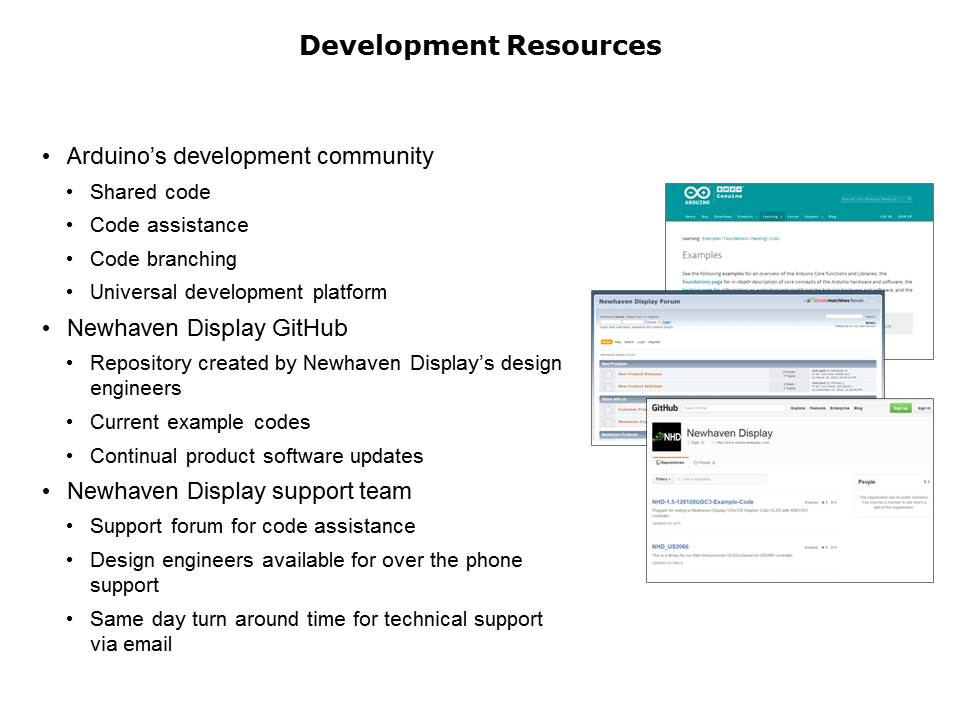Image resolution: width=960 pixels, height=720 pixels.
Task: Click the Arduino infinity logo
Action: [697, 195]
